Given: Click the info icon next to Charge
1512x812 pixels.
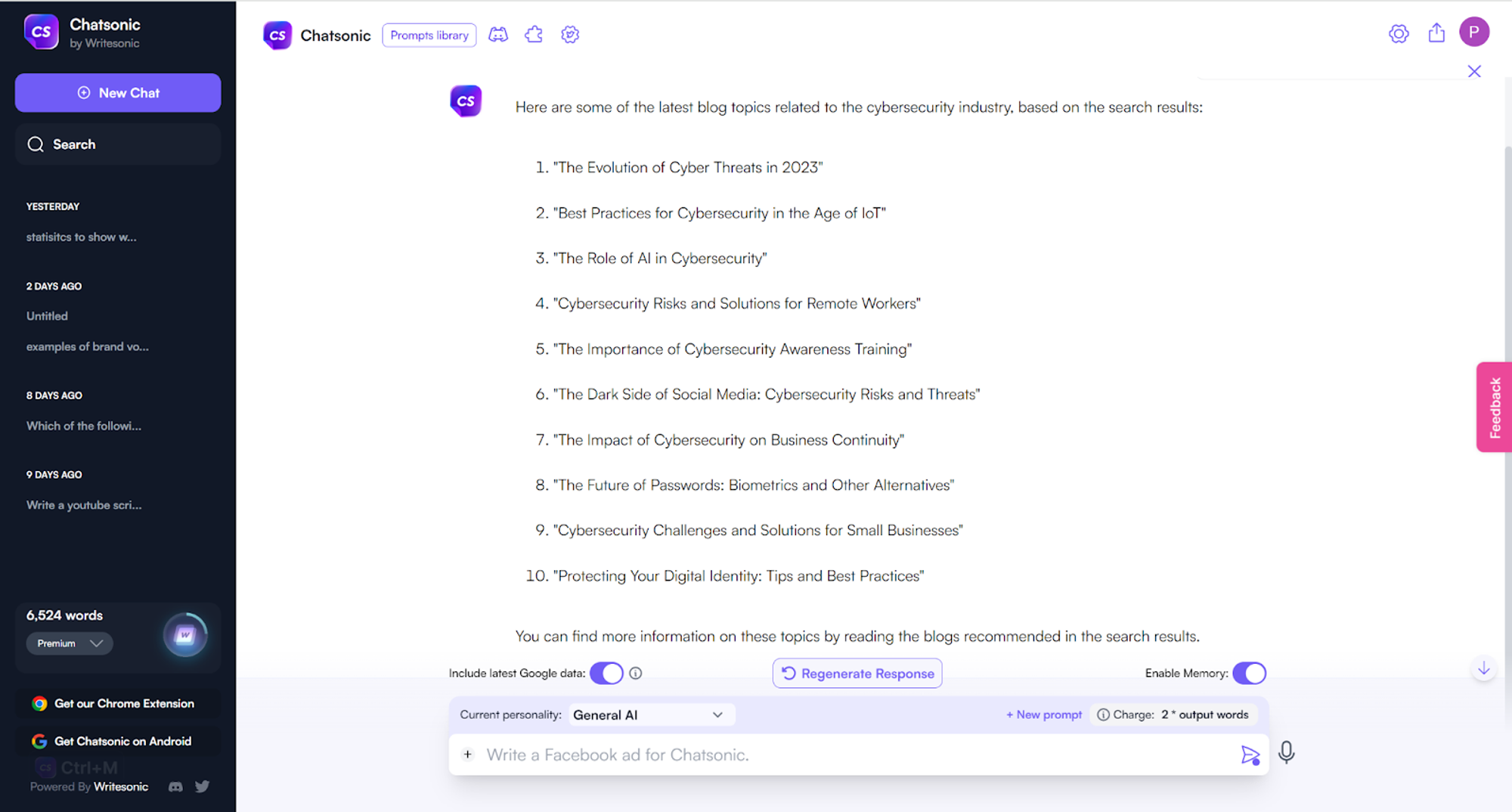Looking at the screenshot, I should tap(1105, 714).
